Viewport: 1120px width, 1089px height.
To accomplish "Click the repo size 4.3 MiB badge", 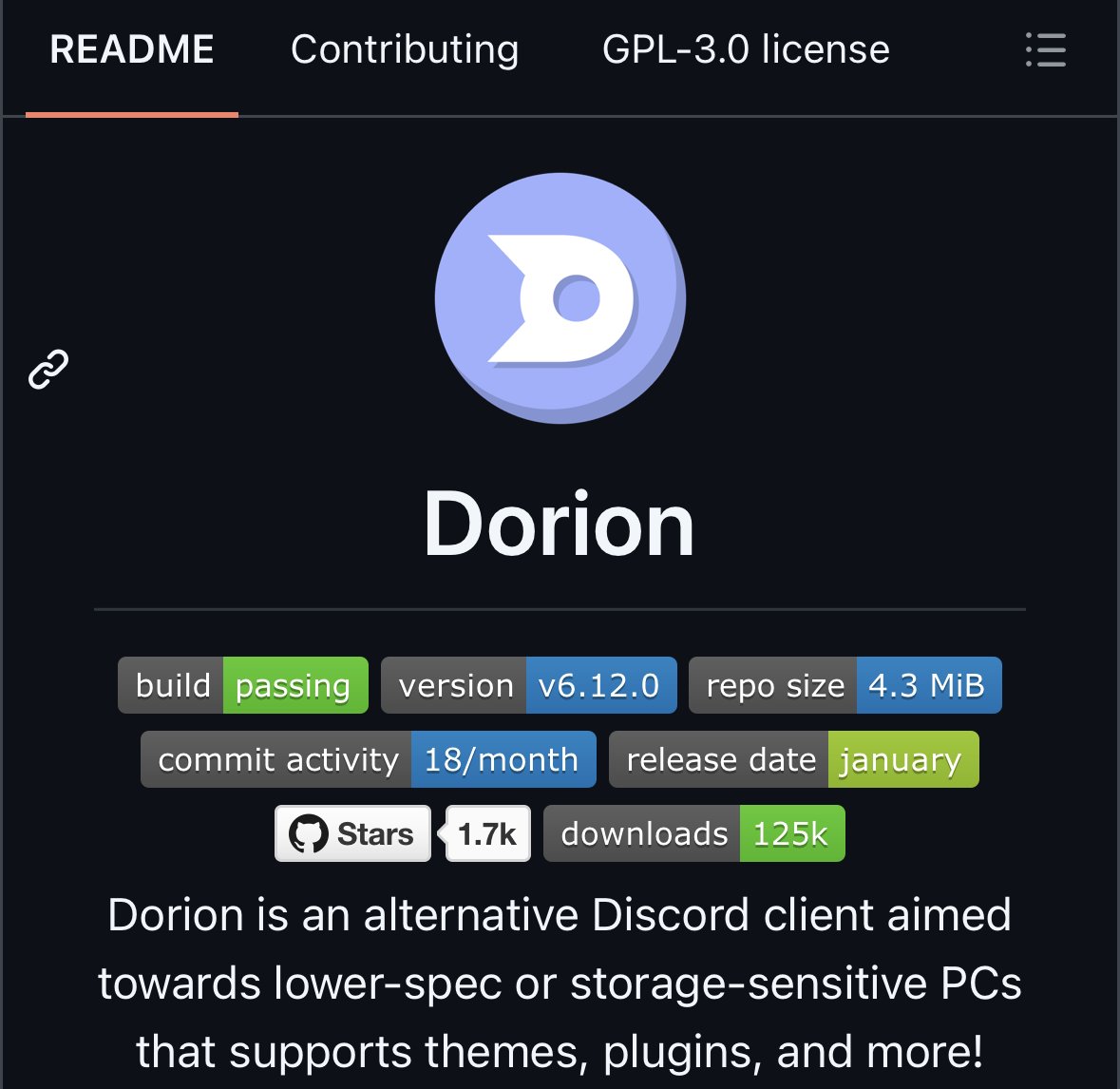I will (x=845, y=685).
